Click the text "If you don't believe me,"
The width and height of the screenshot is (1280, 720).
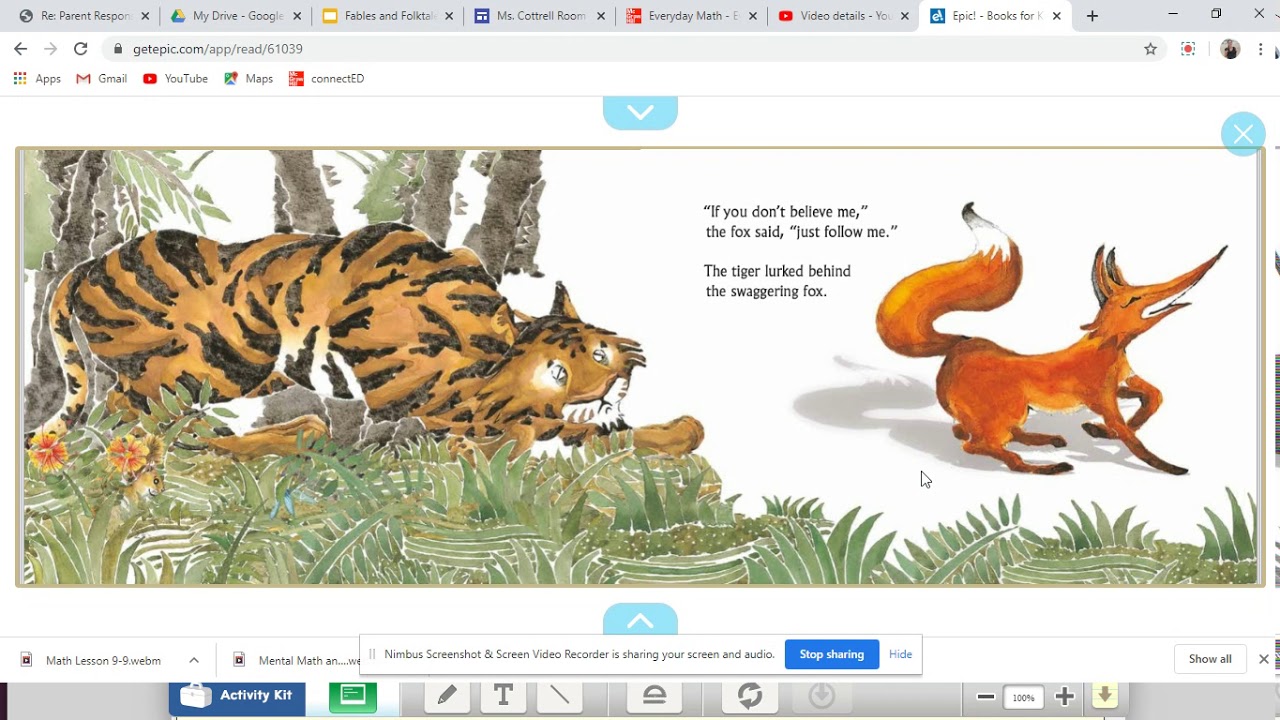[x=786, y=211]
